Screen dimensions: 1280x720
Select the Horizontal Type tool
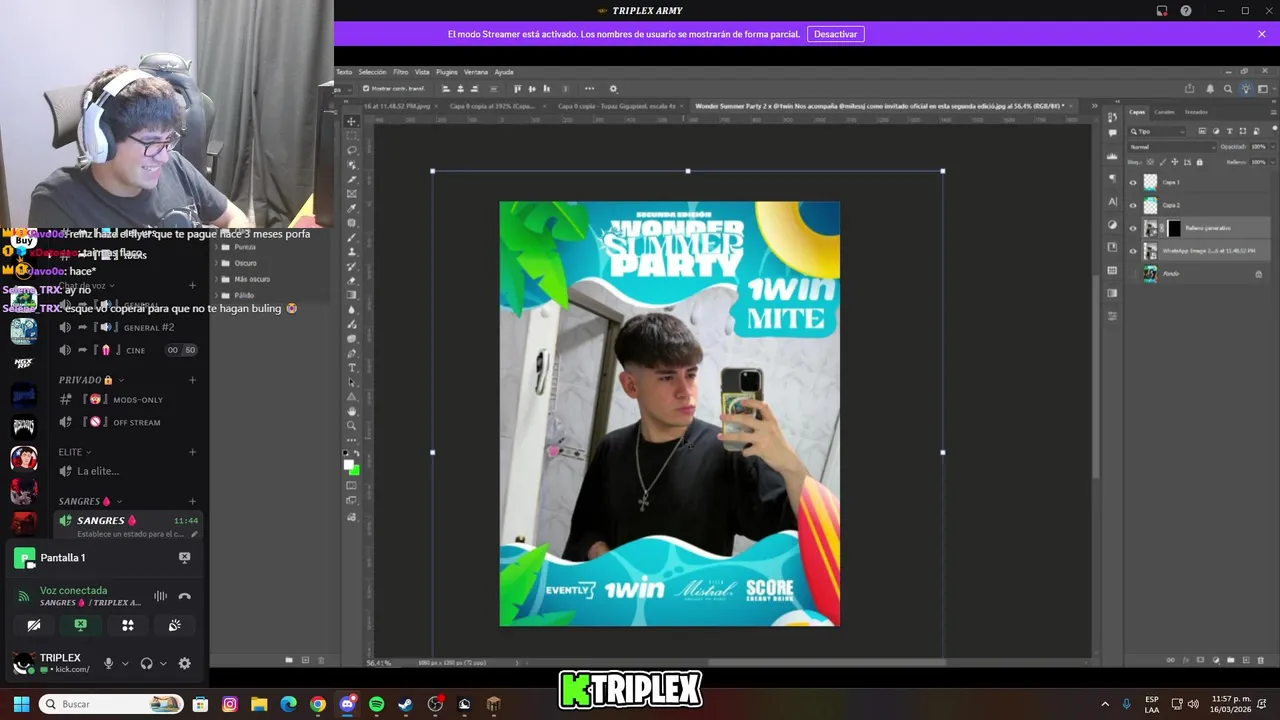pyautogui.click(x=351, y=367)
